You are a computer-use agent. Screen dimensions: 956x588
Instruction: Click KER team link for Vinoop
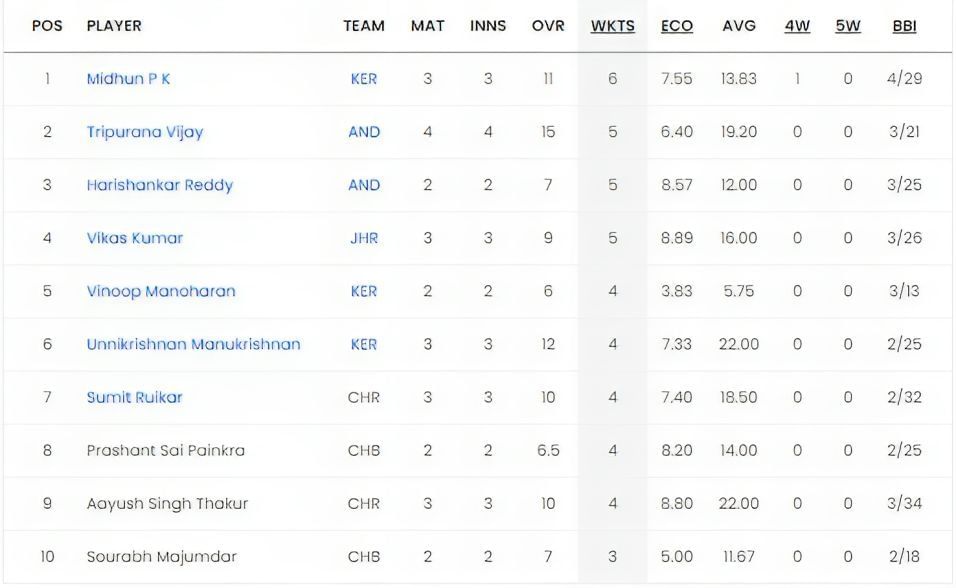[364, 291]
